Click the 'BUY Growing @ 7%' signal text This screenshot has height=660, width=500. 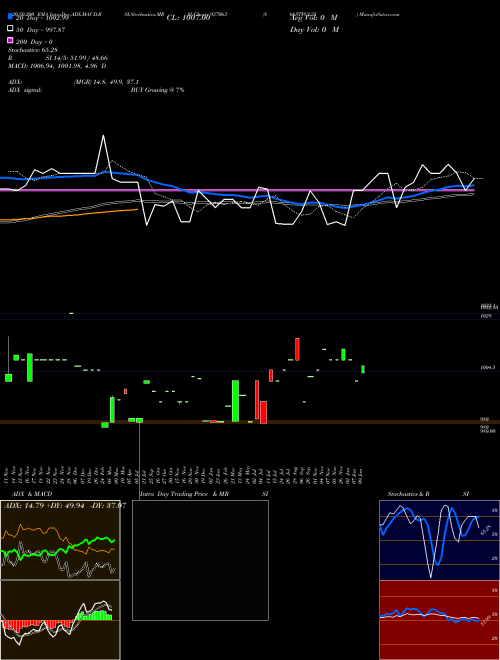[157, 90]
